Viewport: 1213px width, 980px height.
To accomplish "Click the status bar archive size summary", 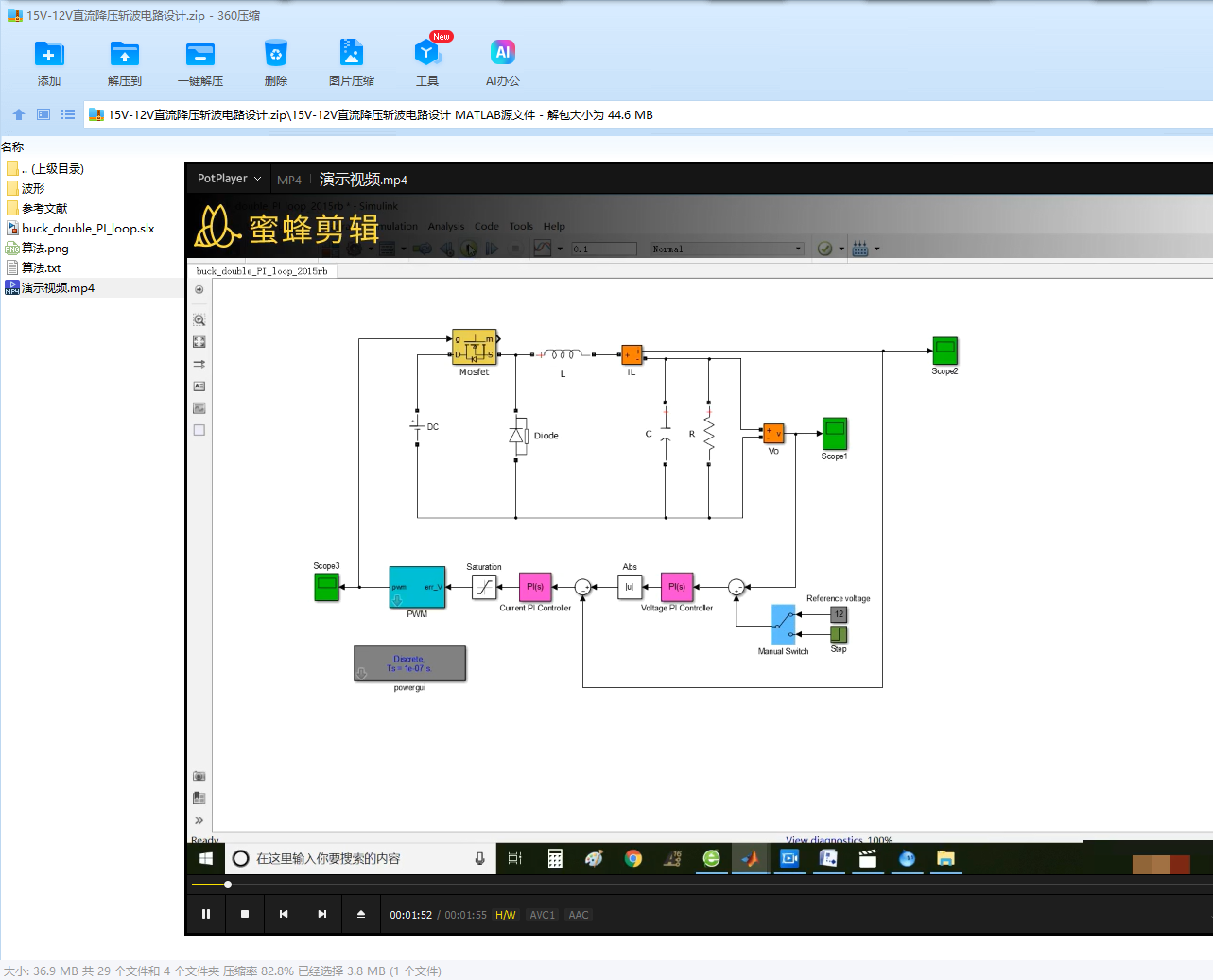I will (222, 971).
